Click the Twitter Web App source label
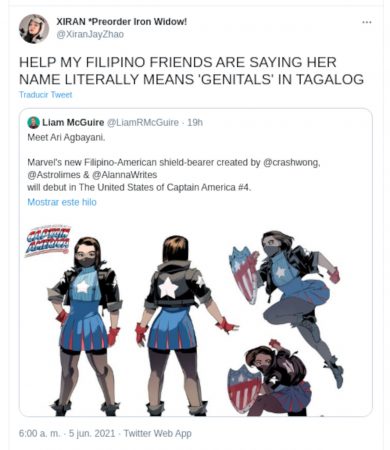The width and height of the screenshot is (390, 450). [x=158, y=433]
